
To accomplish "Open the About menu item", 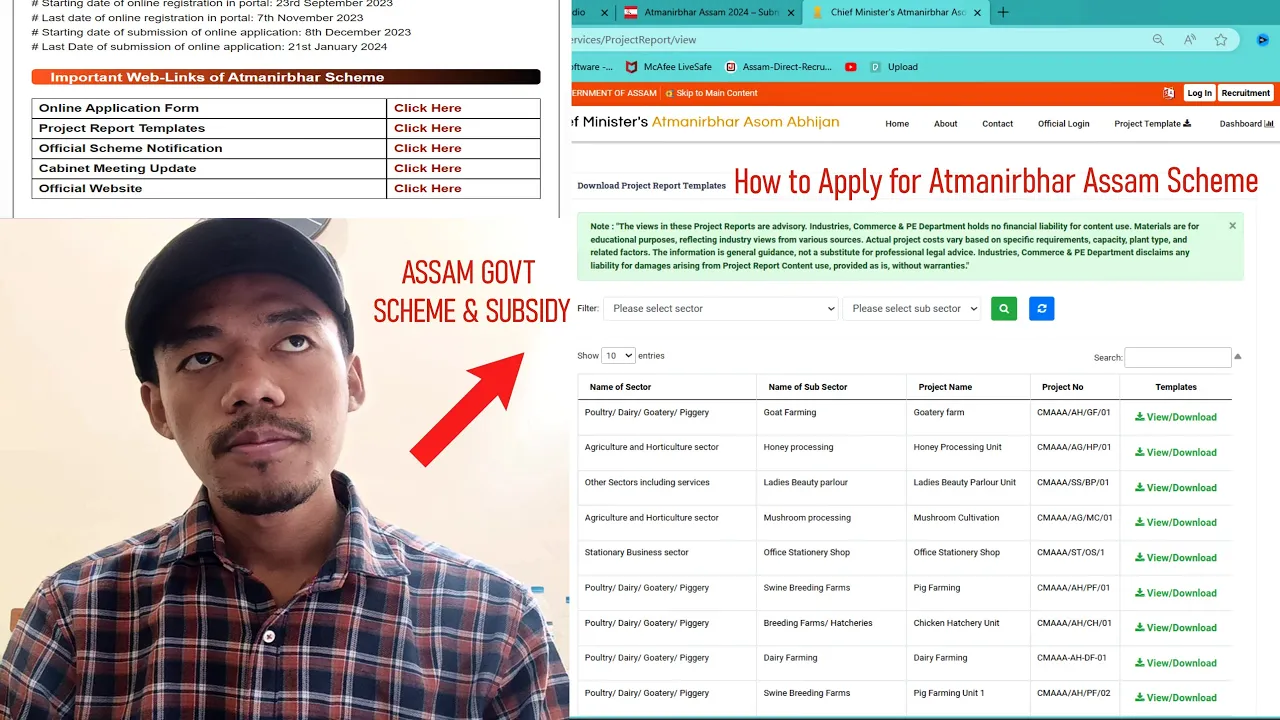I will tap(946, 124).
